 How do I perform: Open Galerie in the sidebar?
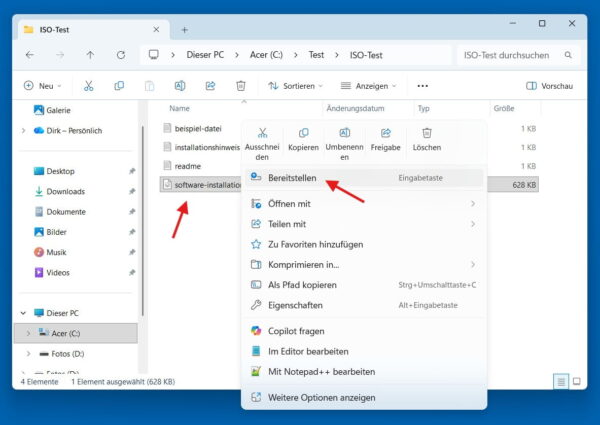point(52,110)
